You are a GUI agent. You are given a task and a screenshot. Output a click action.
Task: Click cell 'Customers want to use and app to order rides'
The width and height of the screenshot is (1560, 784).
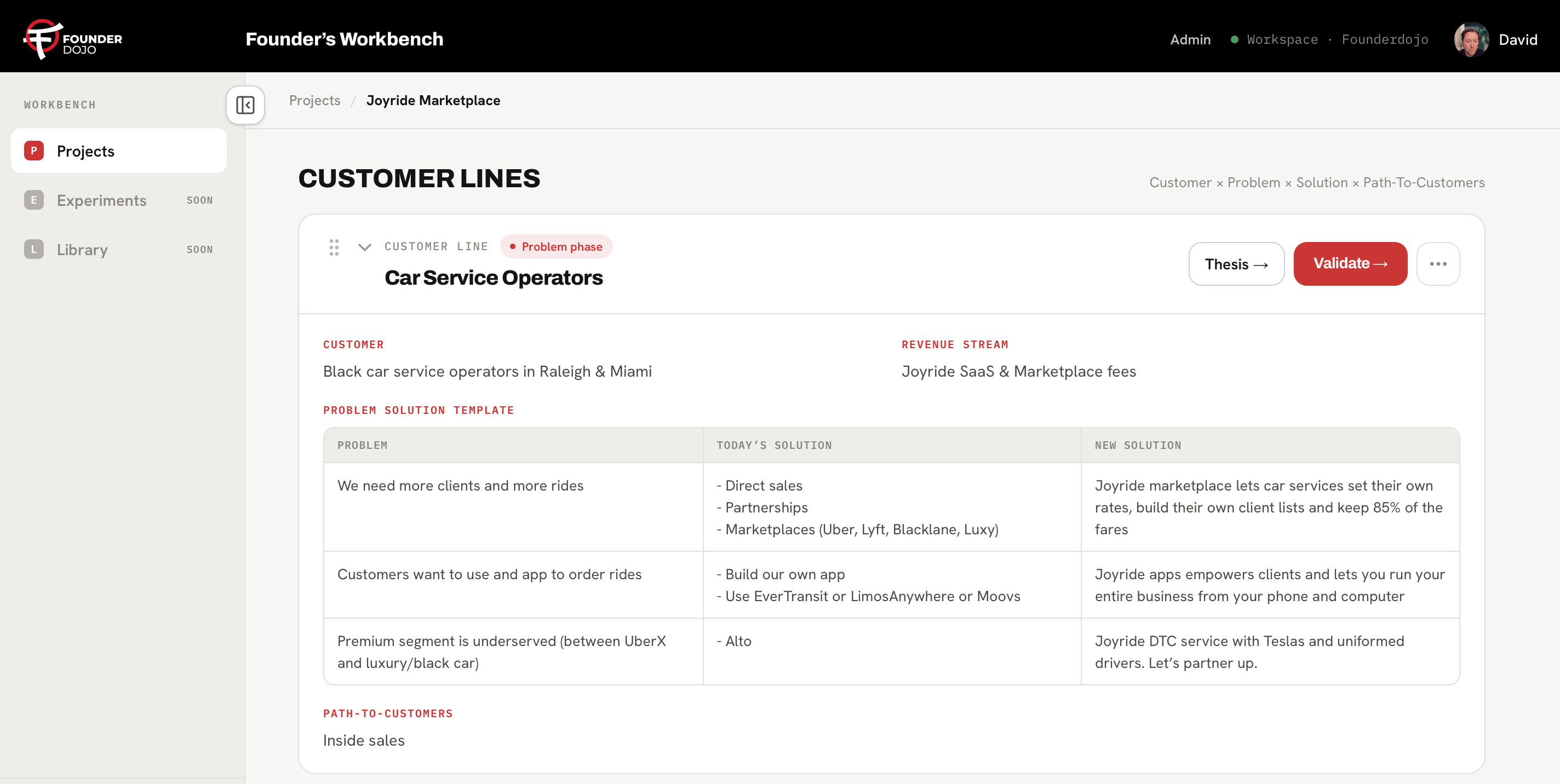(513, 585)
